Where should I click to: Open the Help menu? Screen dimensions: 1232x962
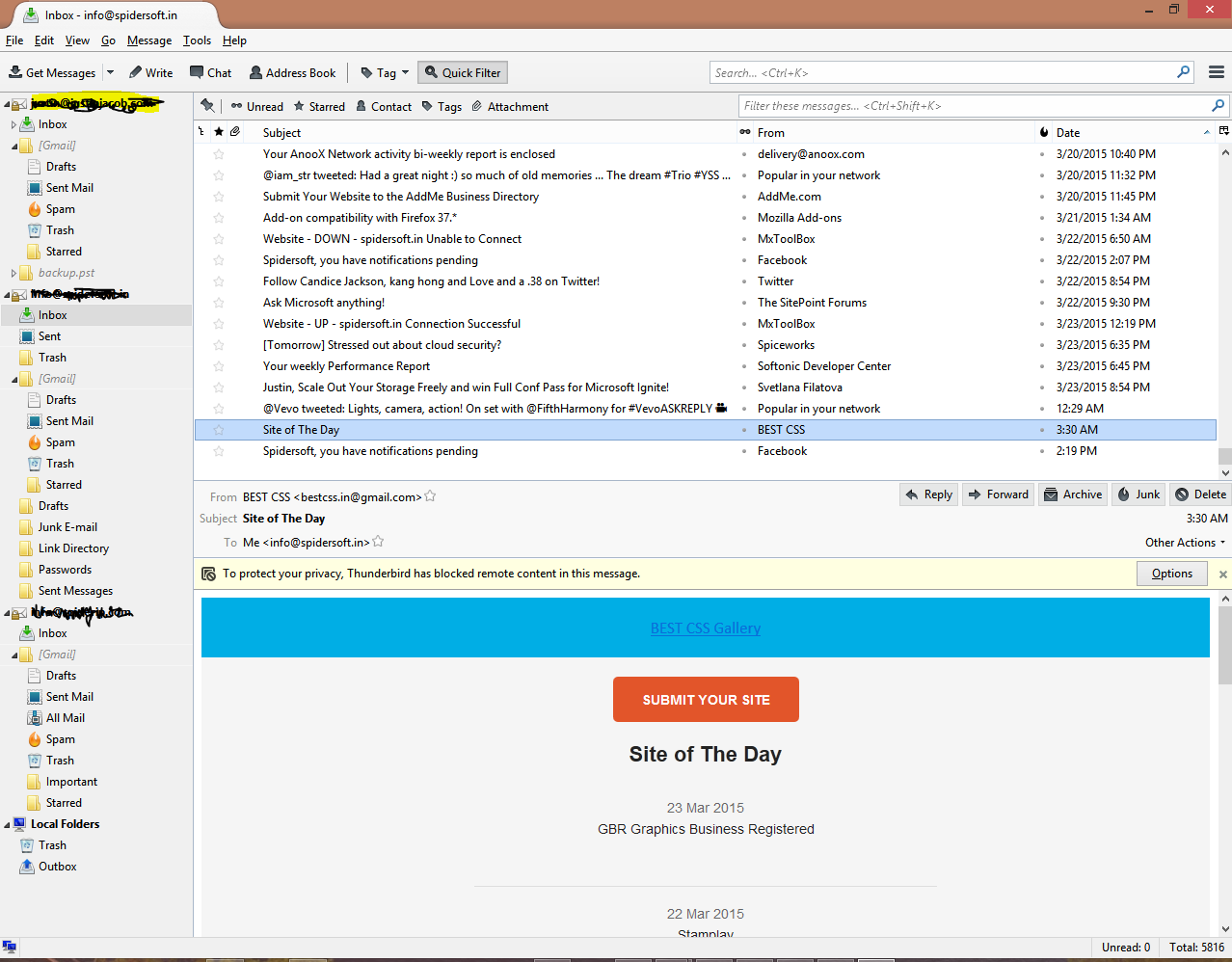click(234, 40)
